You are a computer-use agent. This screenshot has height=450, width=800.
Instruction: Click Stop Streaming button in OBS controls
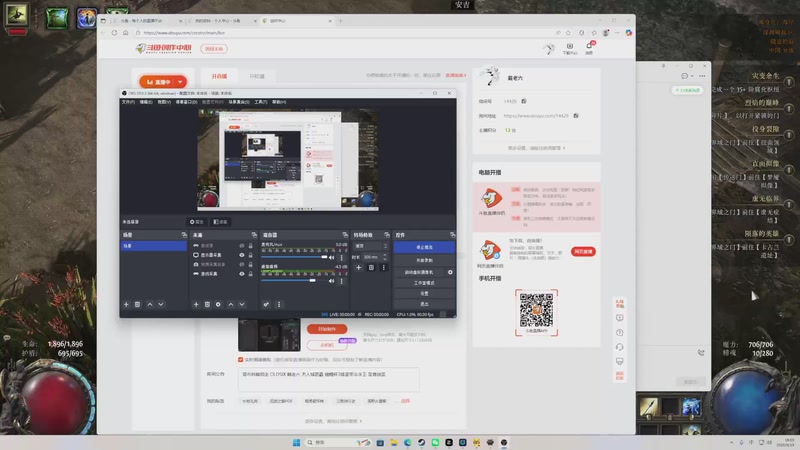pos(424,247)
